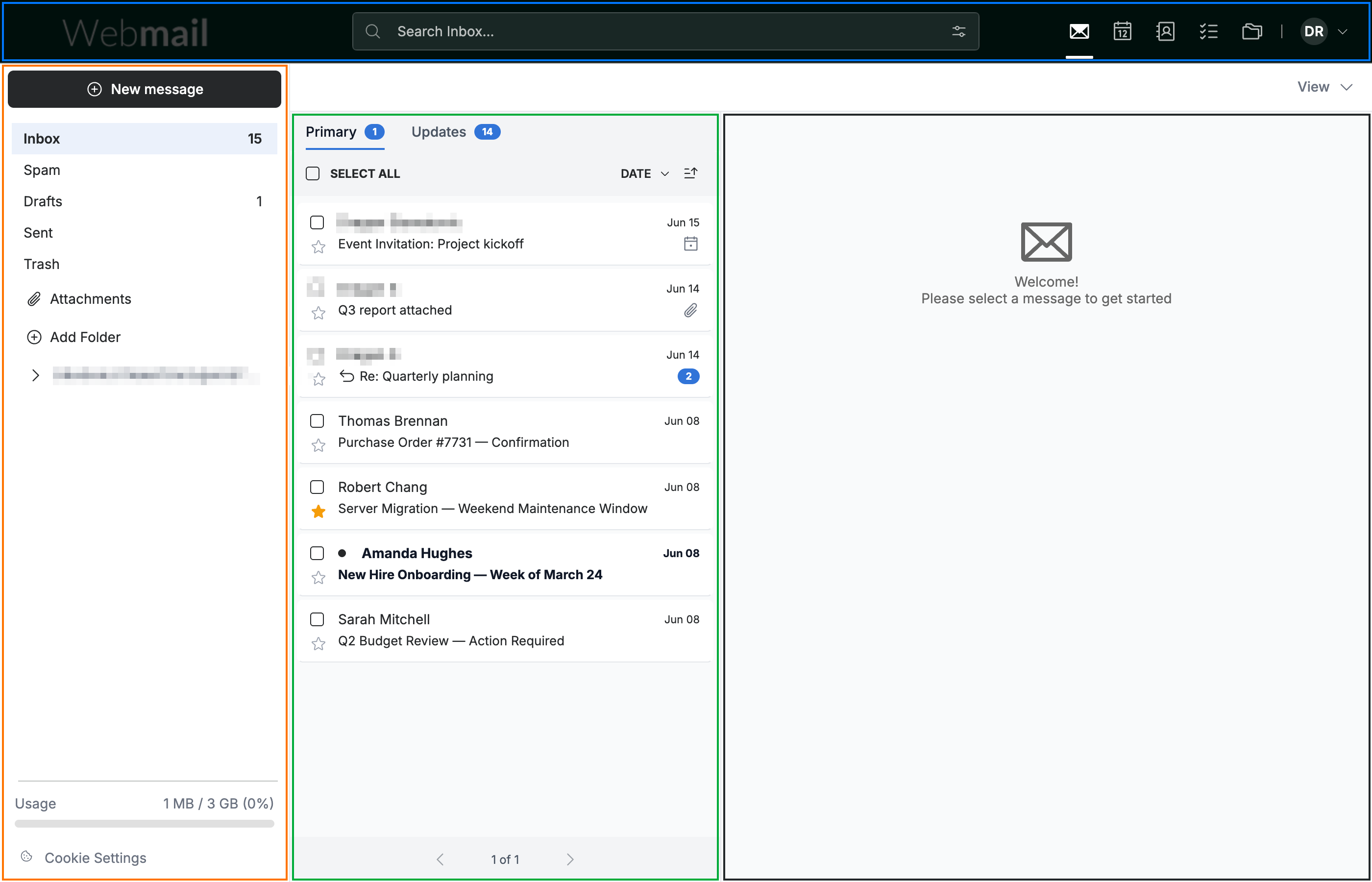This screenshot has width=1372, height=882.
Task: Click reply arrow icon on Quarterly planning
Action: click(x=346, y=376)
